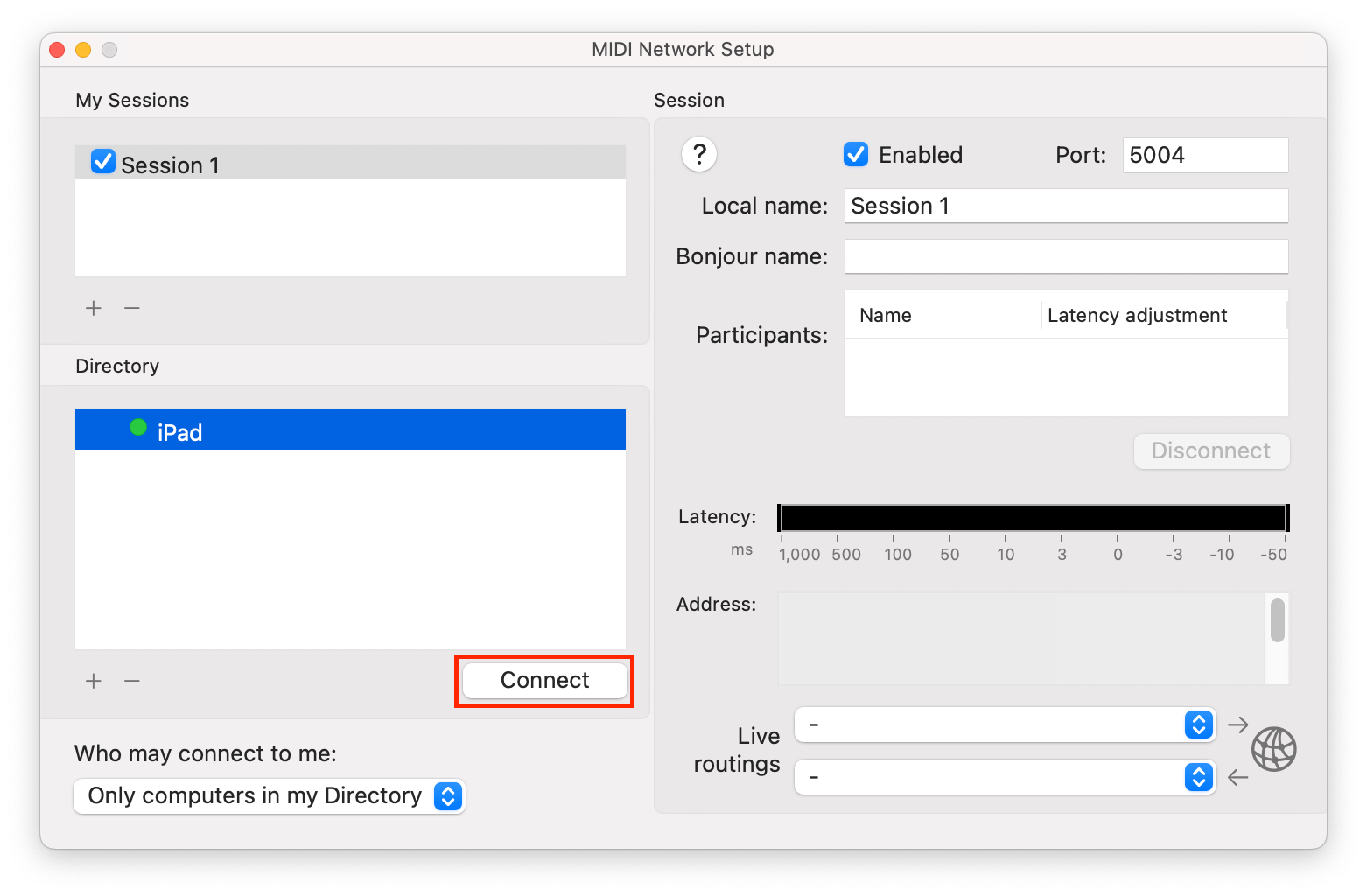Remove directory entry with minus button
The image size is (1367, 896).
[x=132, y=681]
